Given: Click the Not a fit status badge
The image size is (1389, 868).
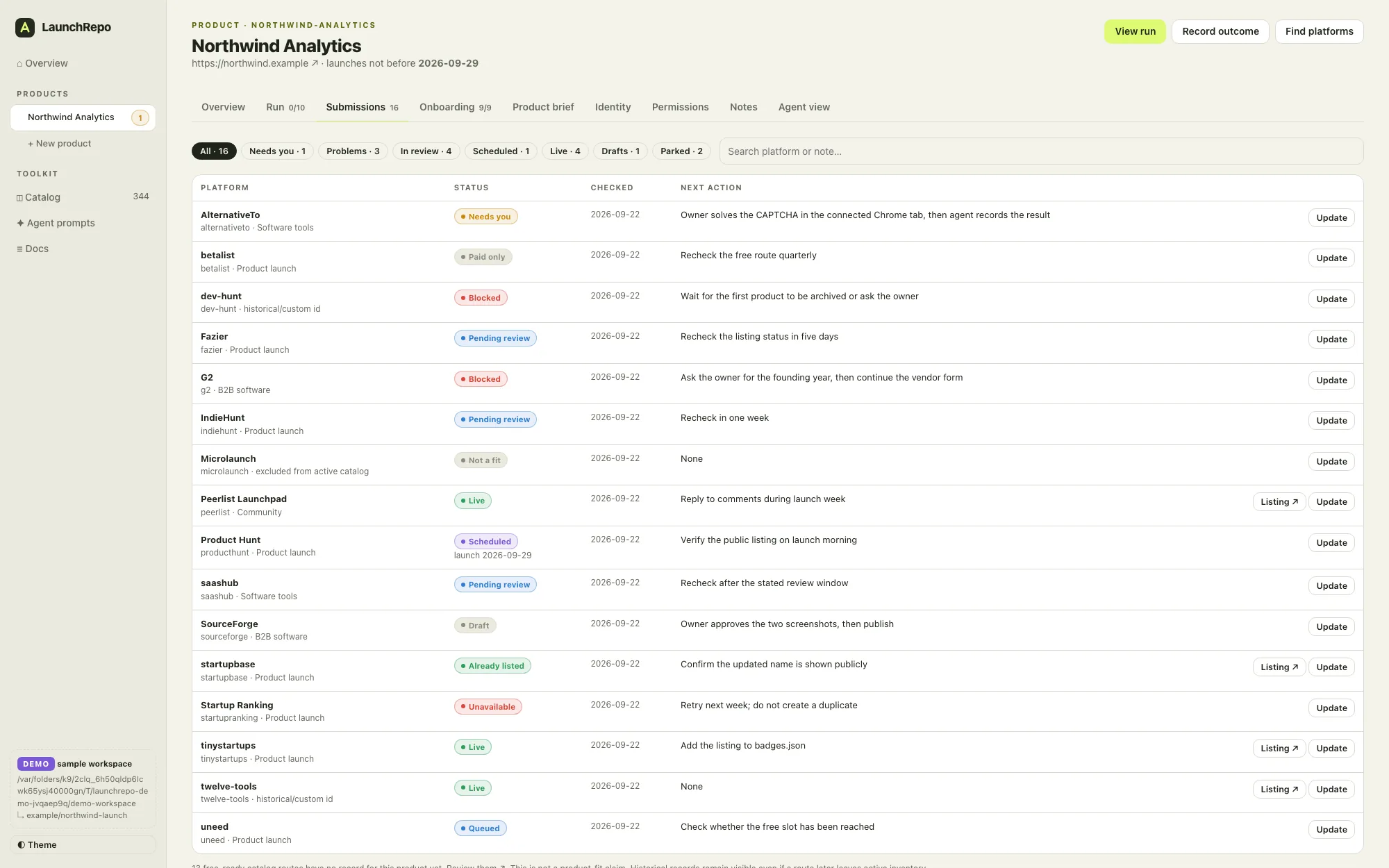Looking at the screenshot, I should coord(481,460).
